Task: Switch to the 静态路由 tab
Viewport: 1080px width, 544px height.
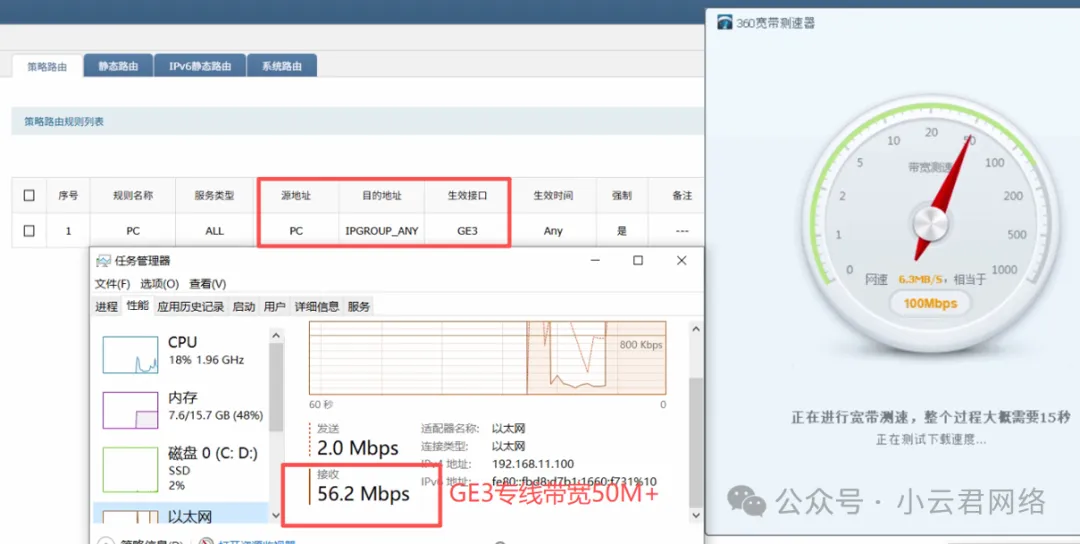Action: point(118,66)
